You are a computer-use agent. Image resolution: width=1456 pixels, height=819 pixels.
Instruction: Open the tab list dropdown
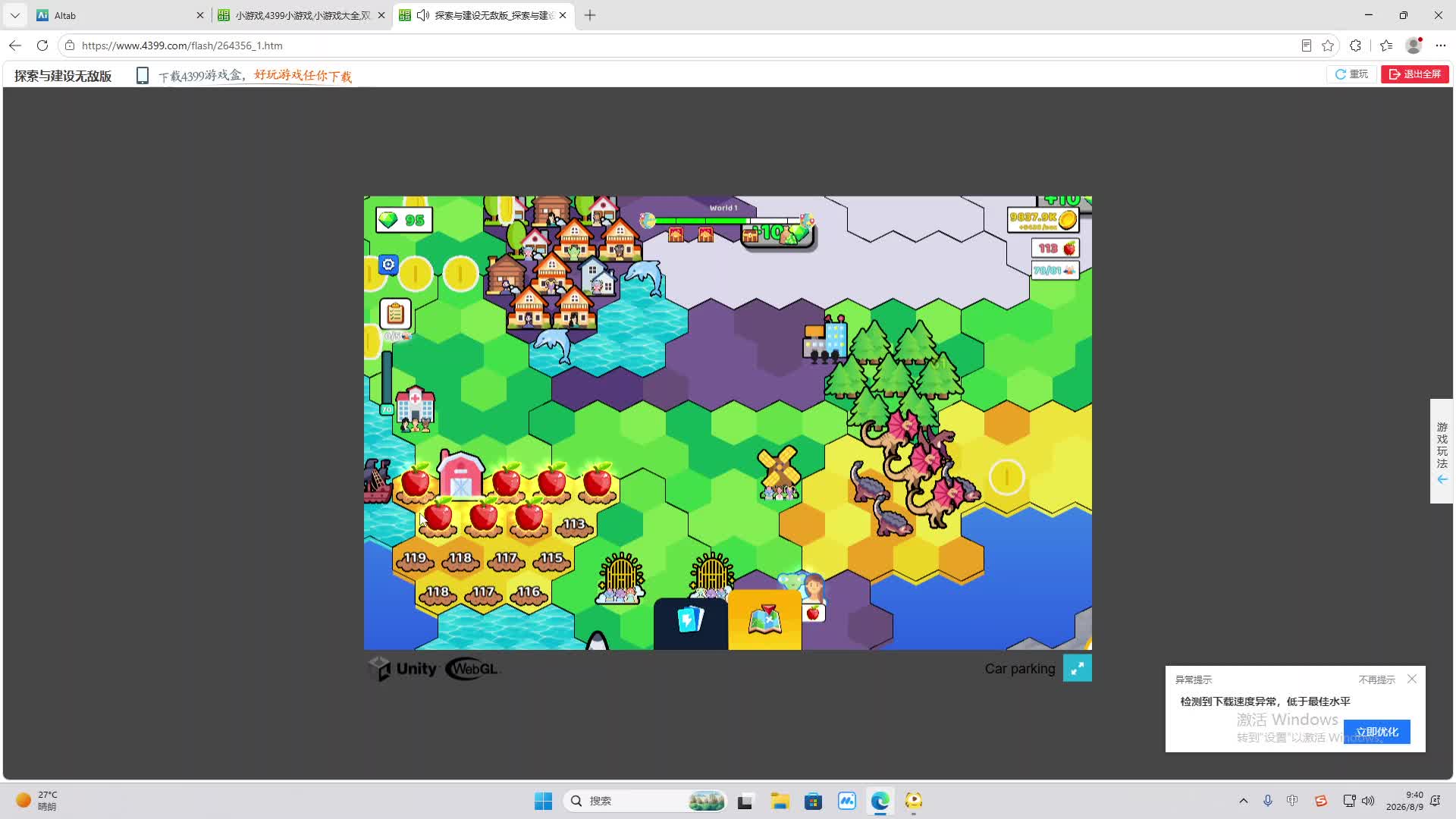[14, 15]
